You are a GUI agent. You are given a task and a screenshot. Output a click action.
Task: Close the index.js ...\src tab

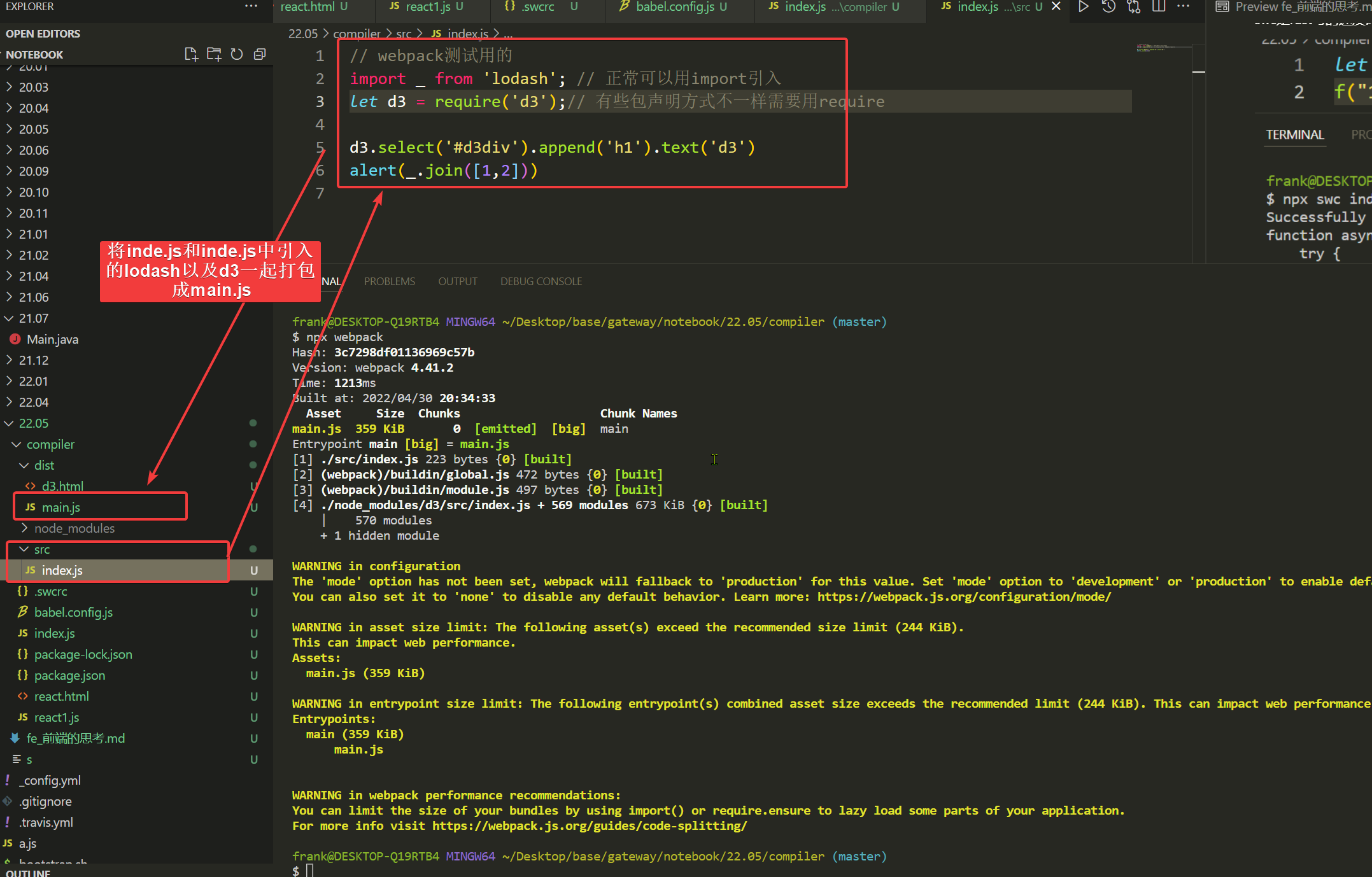pos(1056,6)
